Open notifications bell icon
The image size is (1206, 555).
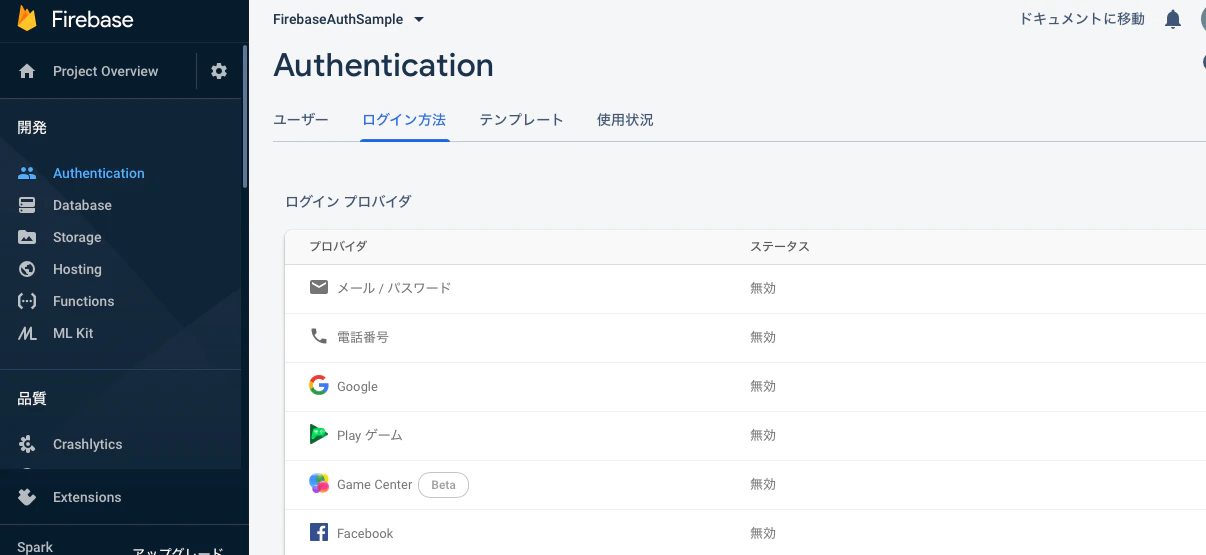(1173, 19)
